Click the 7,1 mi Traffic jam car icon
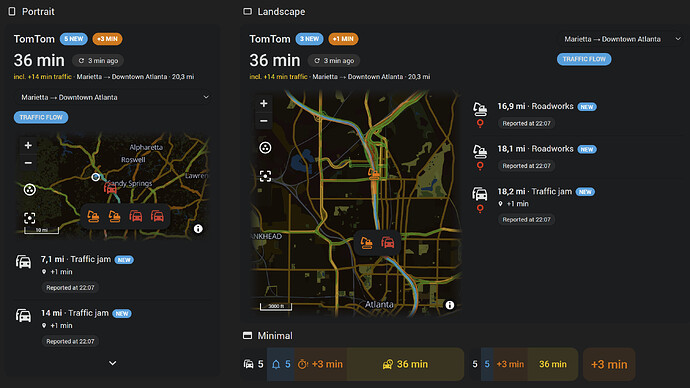This screenshot has height=388, width=690. point(23,262)
